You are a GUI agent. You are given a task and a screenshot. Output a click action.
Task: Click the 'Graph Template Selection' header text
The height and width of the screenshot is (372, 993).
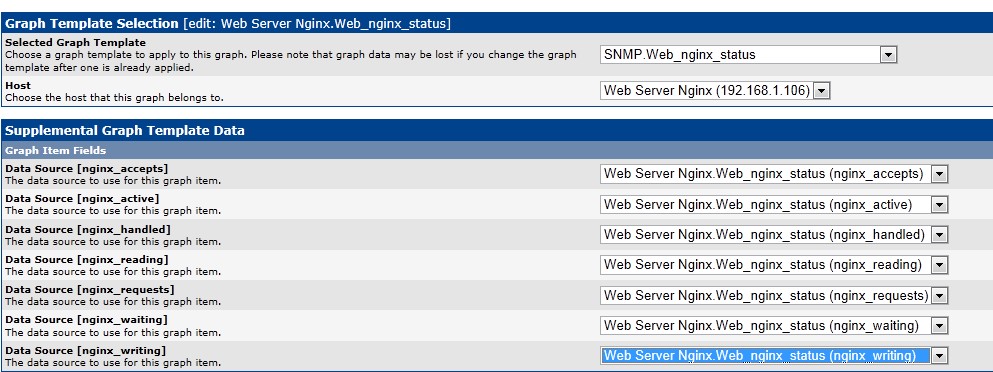(92, 24)
